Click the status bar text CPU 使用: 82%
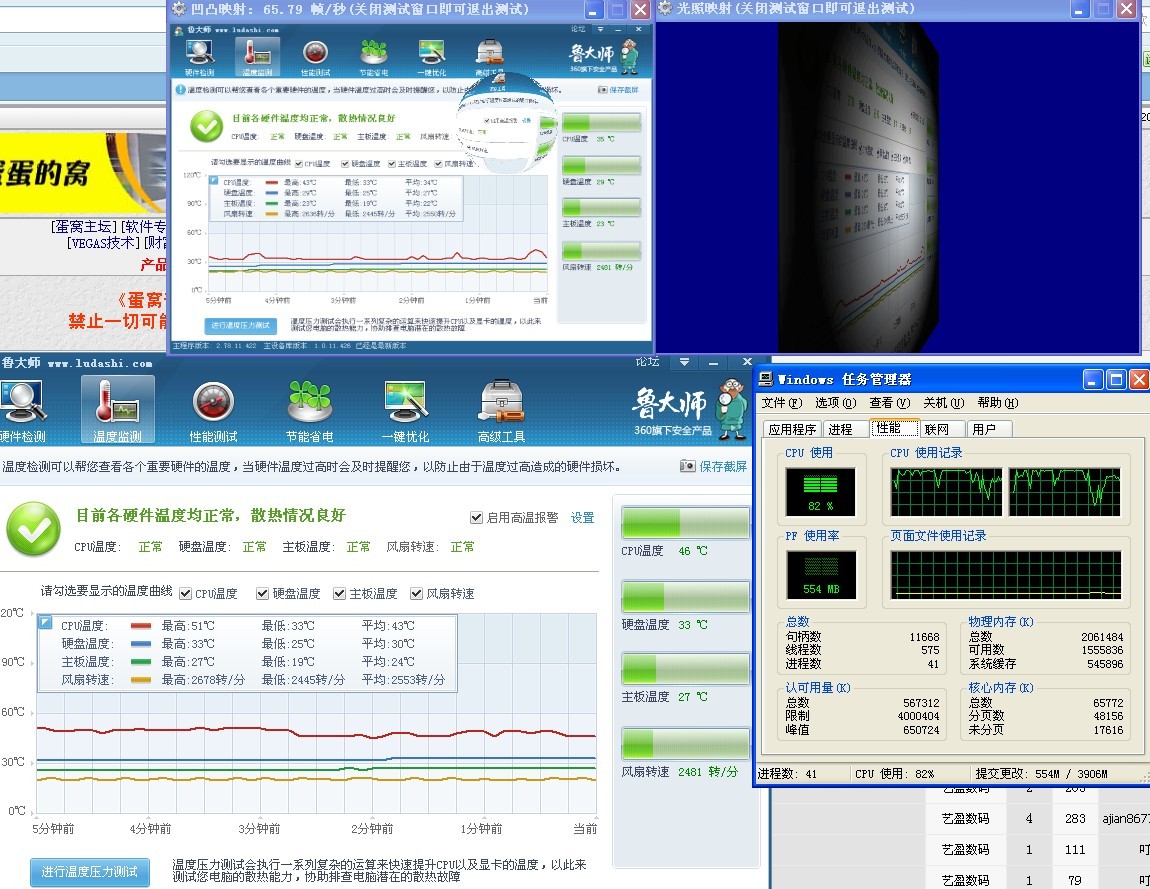Image resolution: width=1150 pixels, height=889 pixels. pos(895,774)
